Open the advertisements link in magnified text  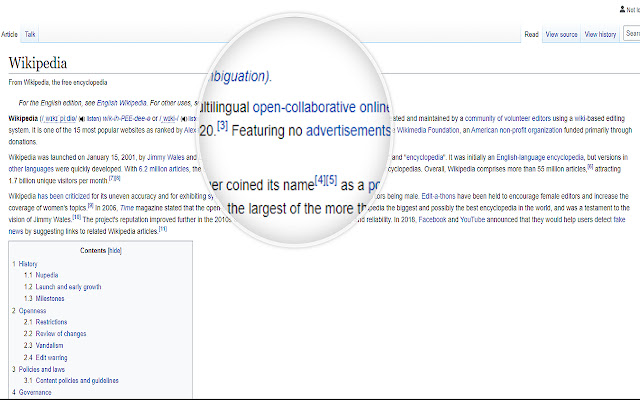[348, 131]
